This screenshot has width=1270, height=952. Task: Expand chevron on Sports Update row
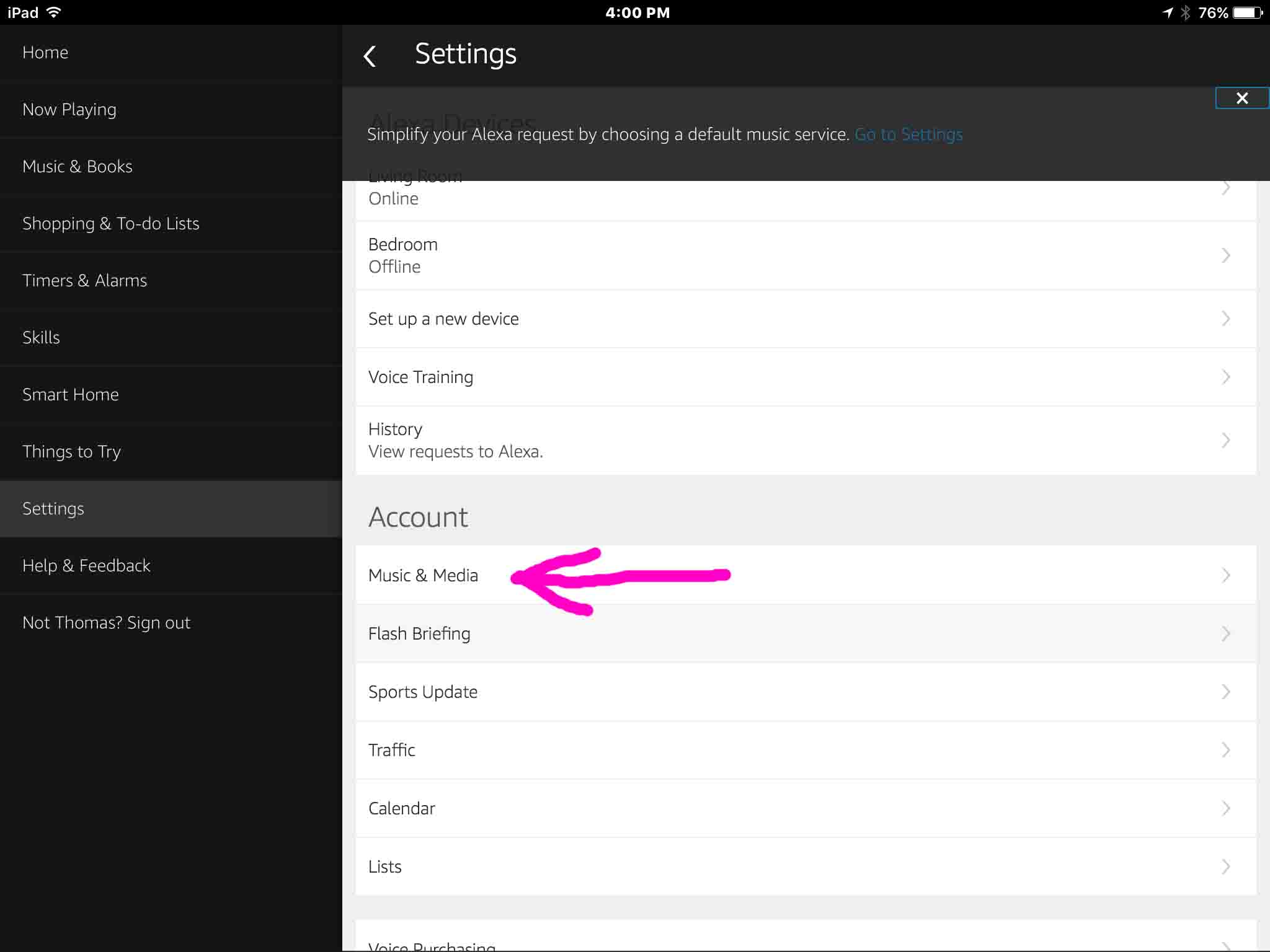click(x=1226, y=692)
